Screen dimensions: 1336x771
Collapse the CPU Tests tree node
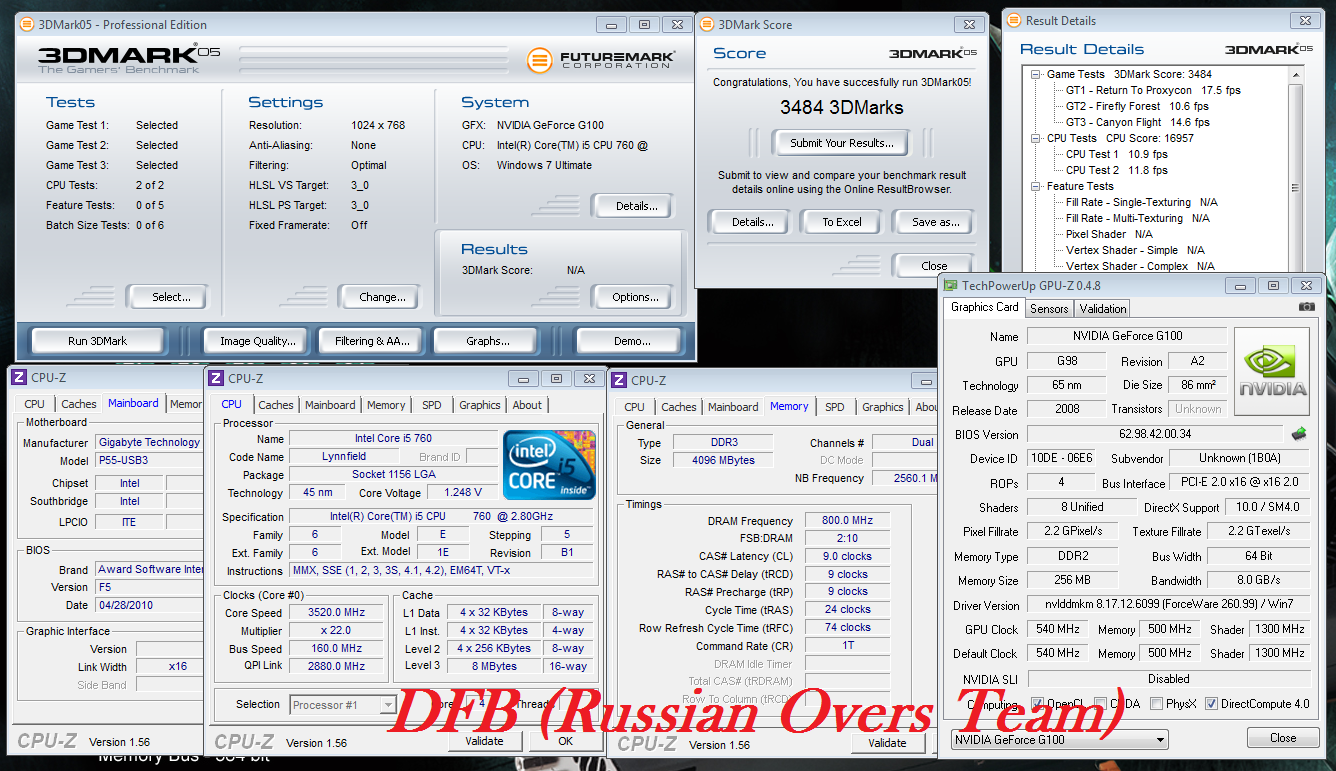(1037, 138)
